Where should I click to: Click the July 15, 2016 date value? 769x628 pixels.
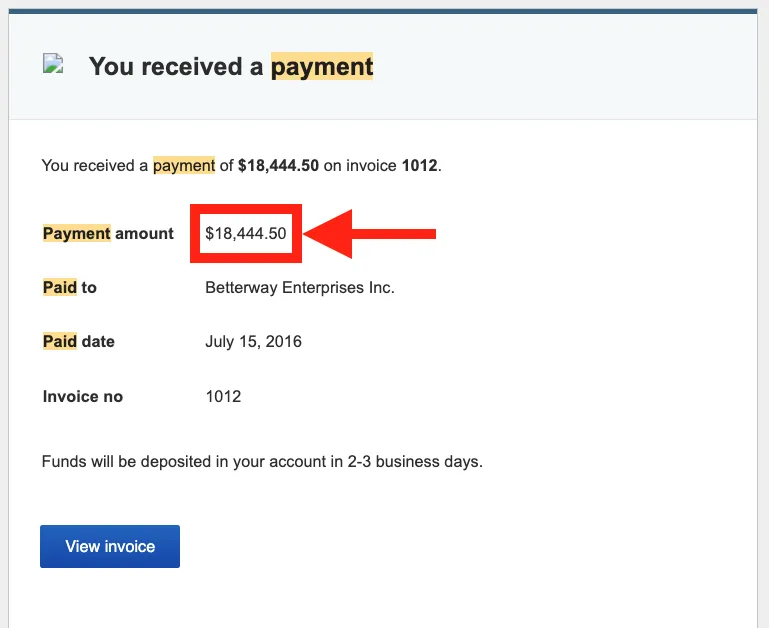[x=253, y=341]
